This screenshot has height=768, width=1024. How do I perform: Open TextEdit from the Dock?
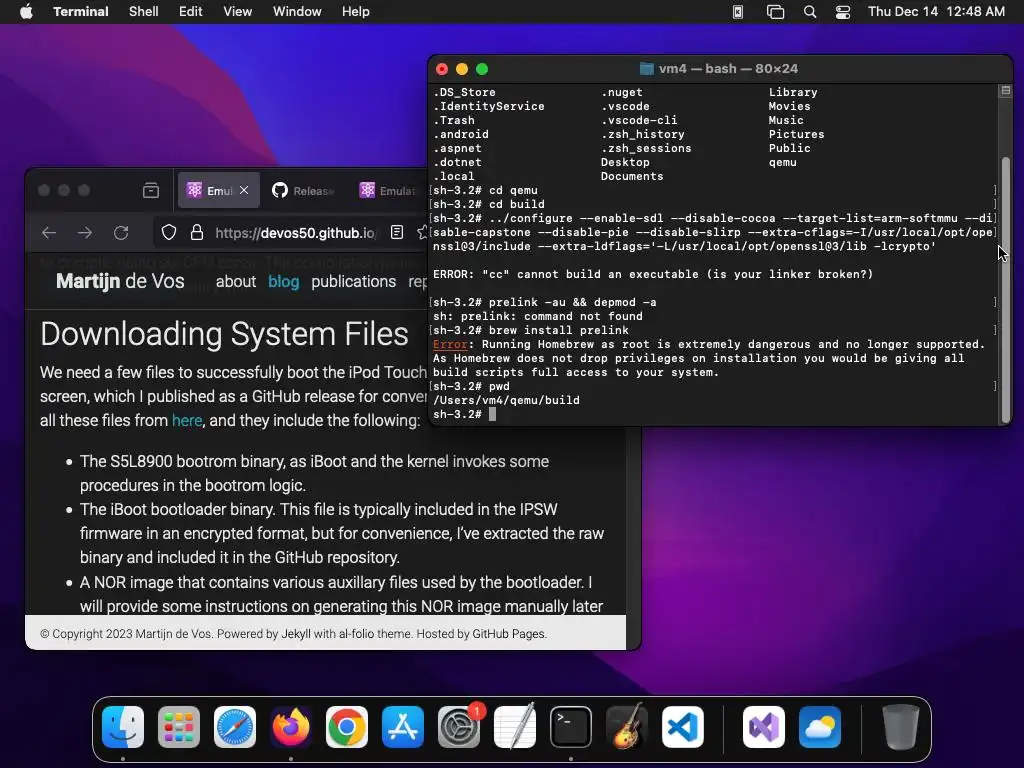515,727
